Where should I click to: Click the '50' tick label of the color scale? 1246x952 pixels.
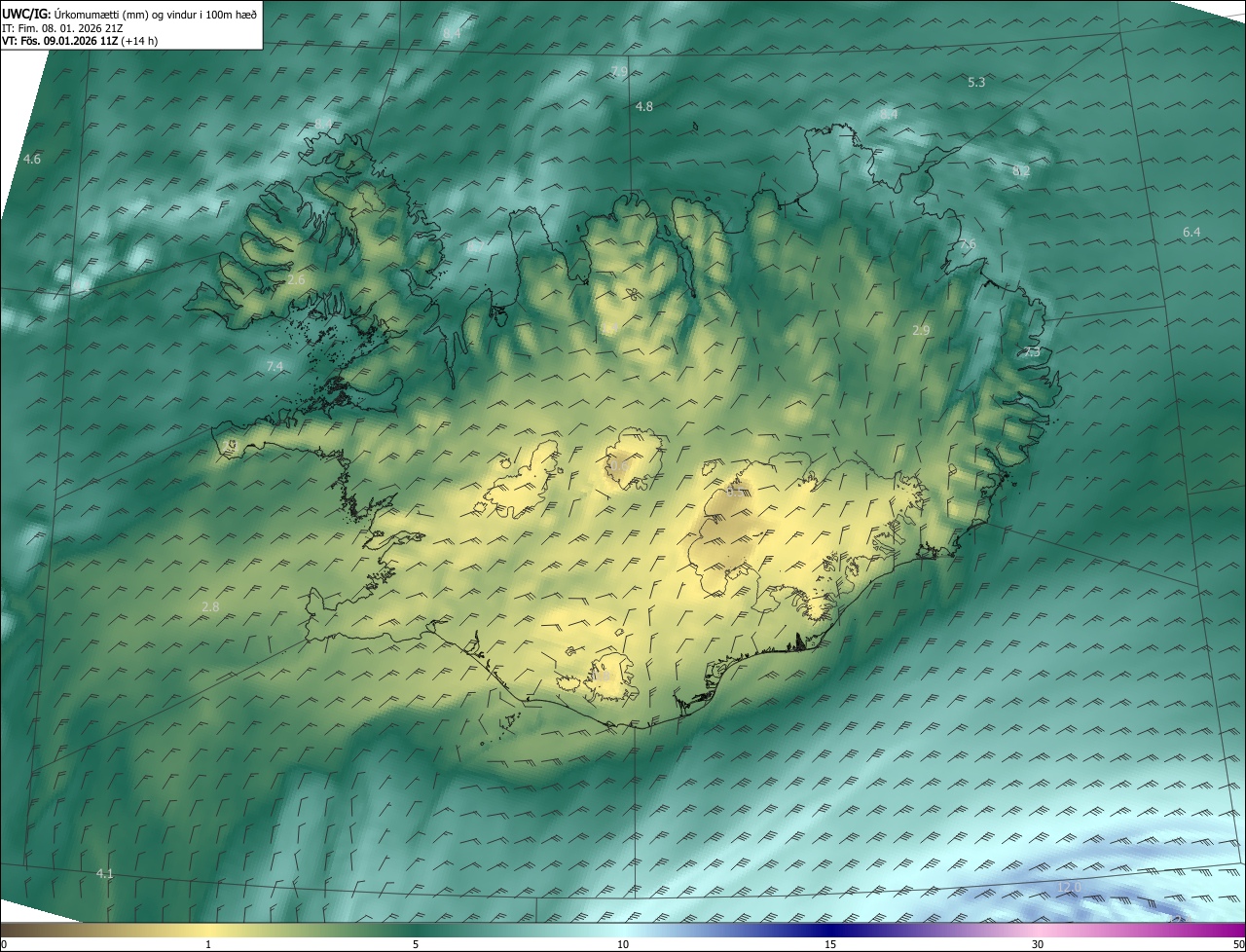tap(1238, 945)
